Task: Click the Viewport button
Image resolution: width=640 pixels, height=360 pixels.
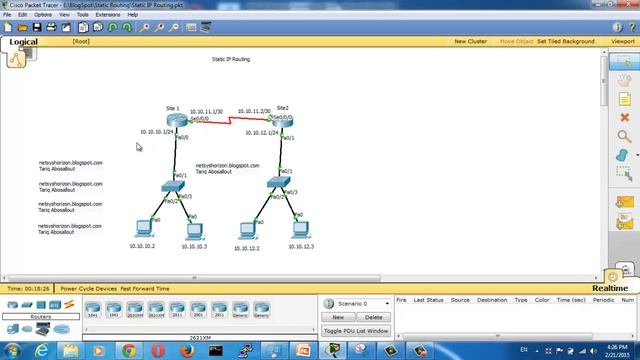Action: [x=623, y=42]
